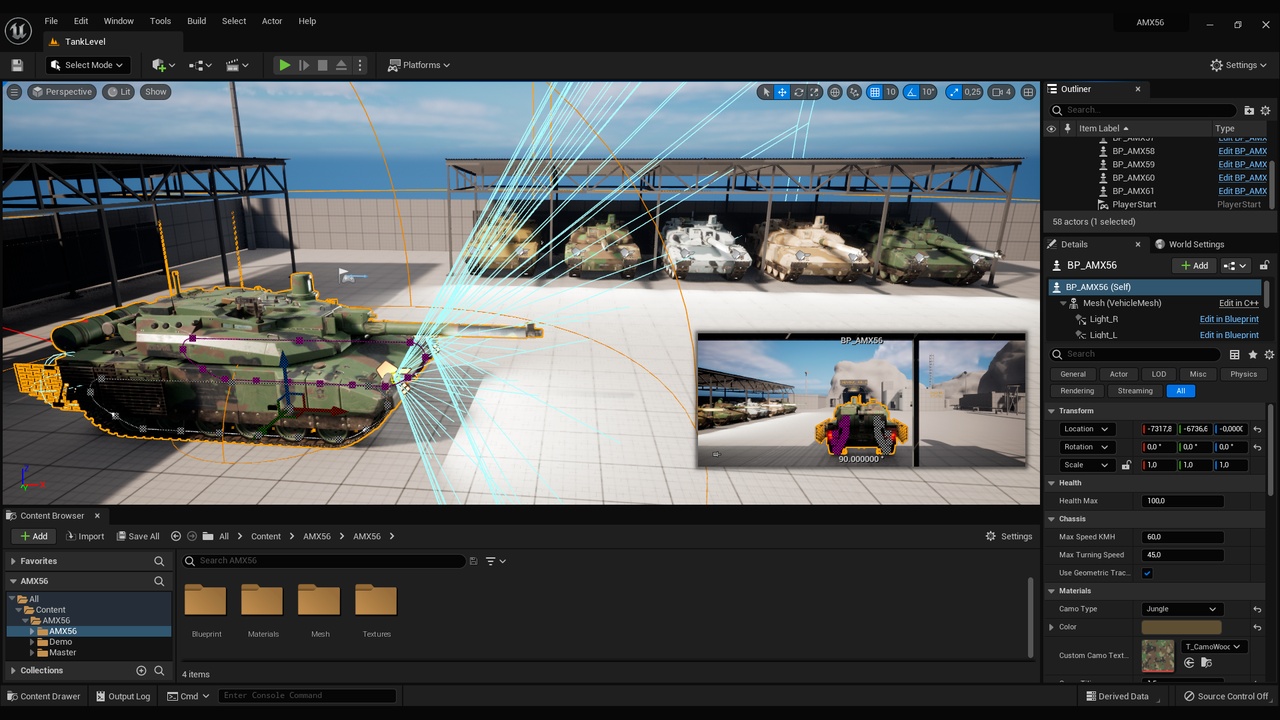The image size is (1280, 720).
Task: Change the rotation snap value of 10°
Action: tap(928, 92)
